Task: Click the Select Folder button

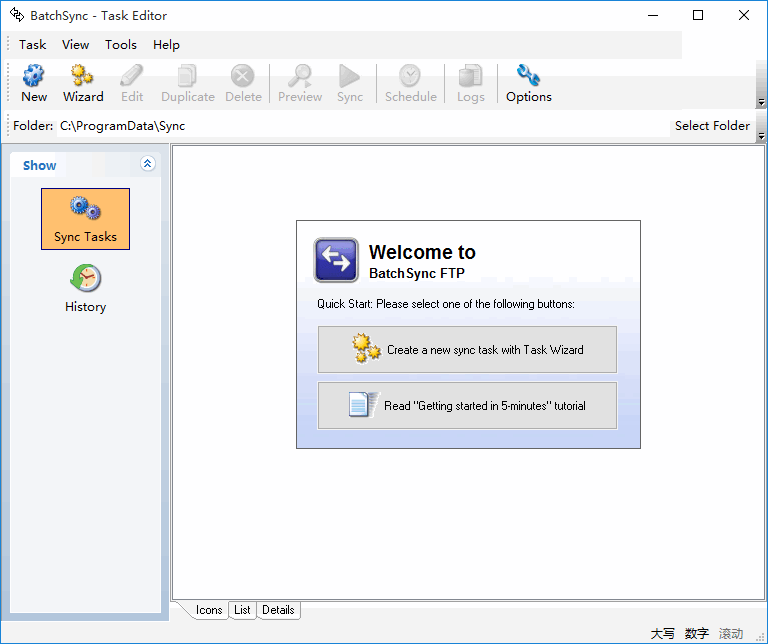Action: coord(712,126)
